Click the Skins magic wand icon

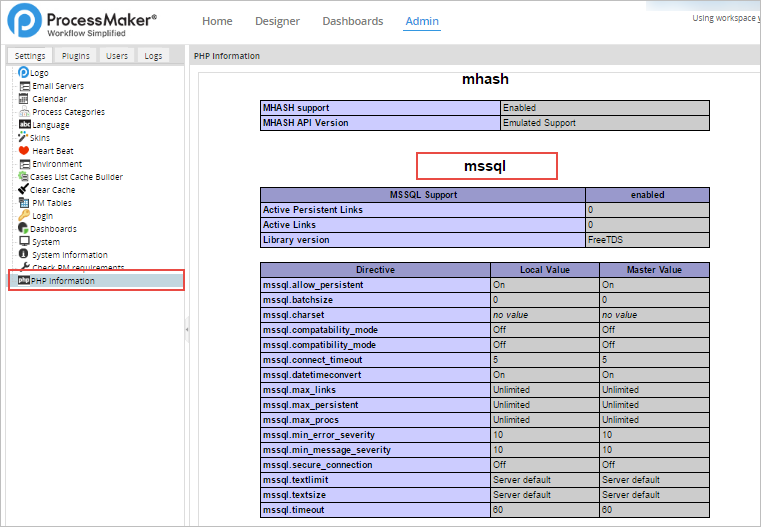click(x=24, y=138)
